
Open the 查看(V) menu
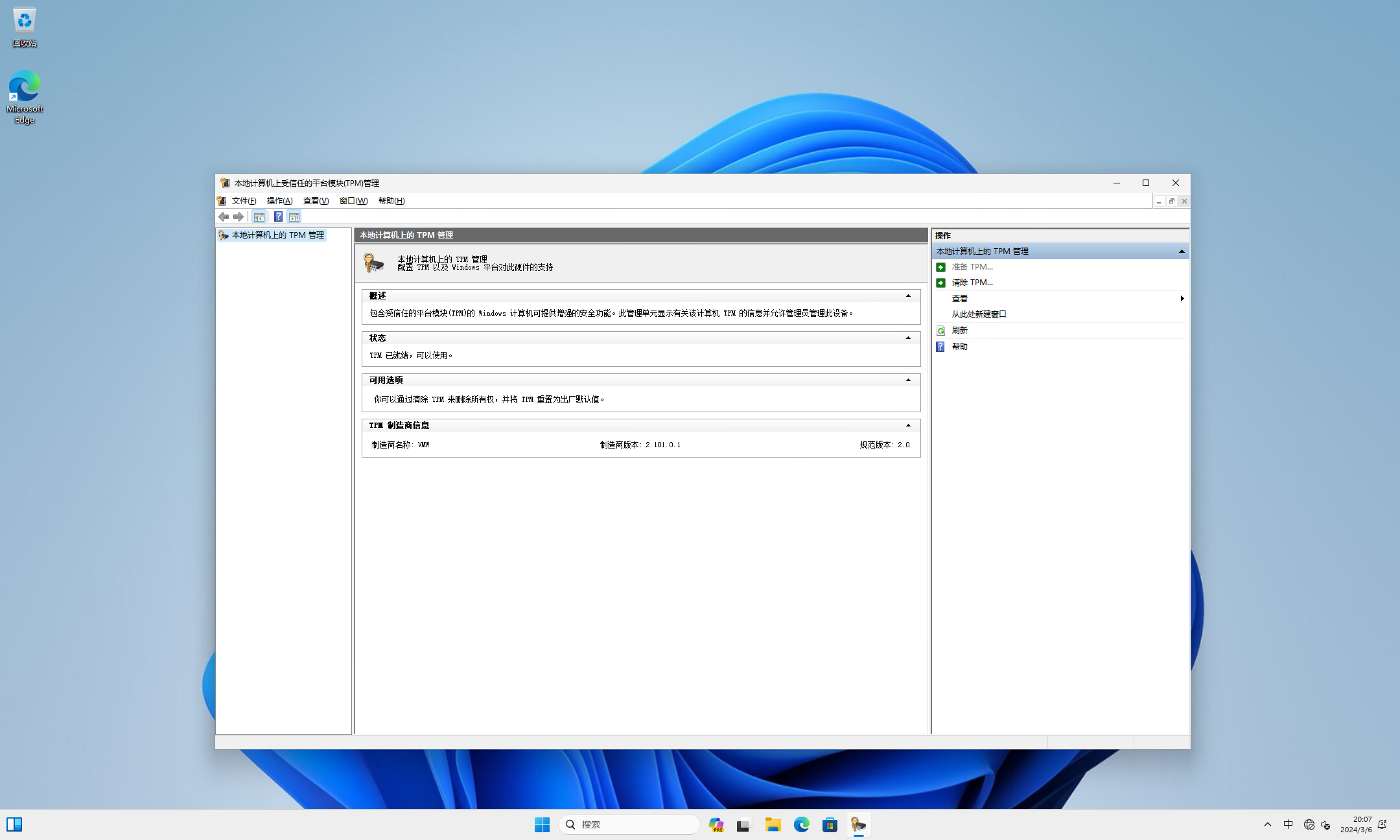(x=316, y=201)
